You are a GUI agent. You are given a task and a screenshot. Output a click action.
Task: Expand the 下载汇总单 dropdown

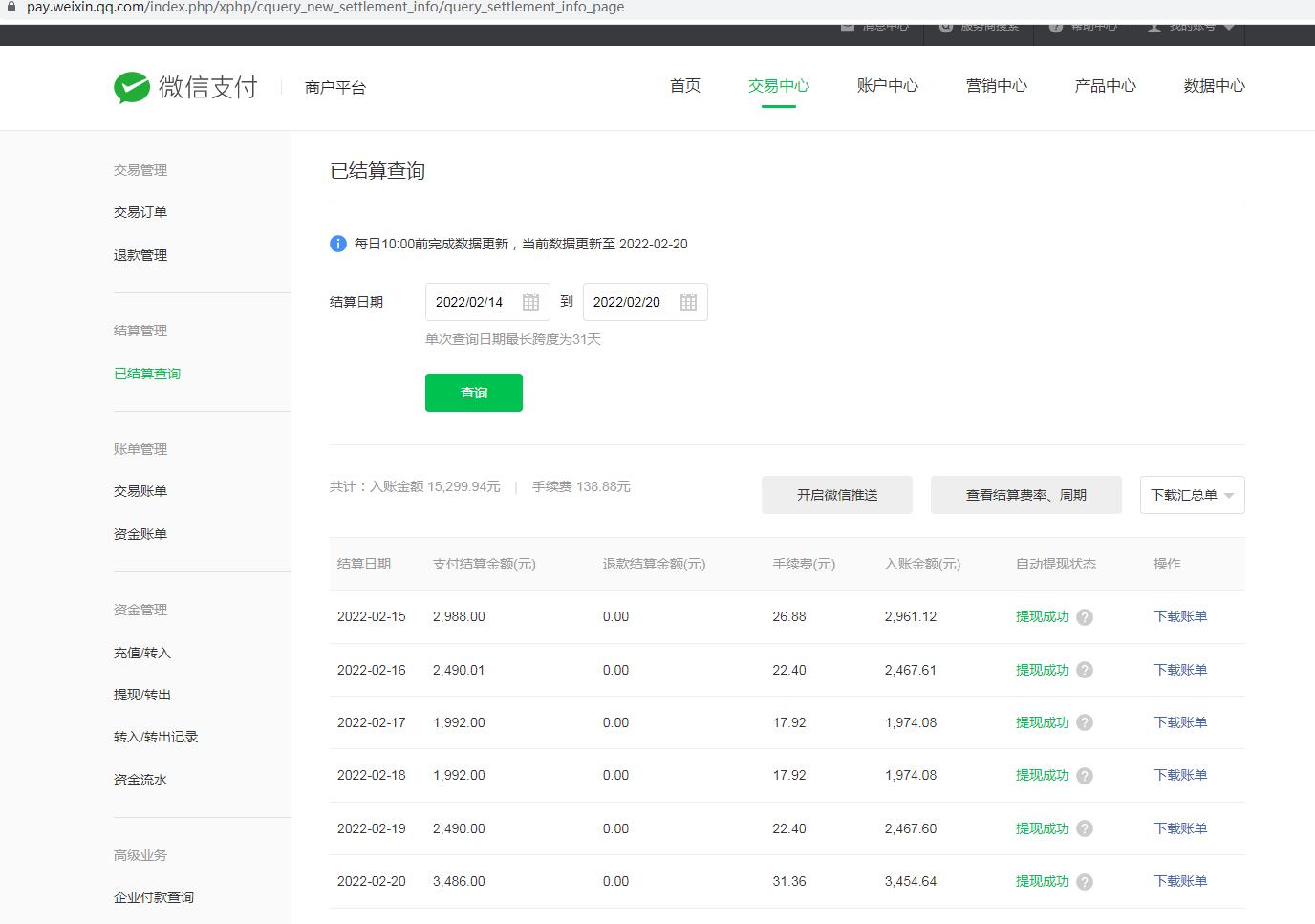point(1192,495)
